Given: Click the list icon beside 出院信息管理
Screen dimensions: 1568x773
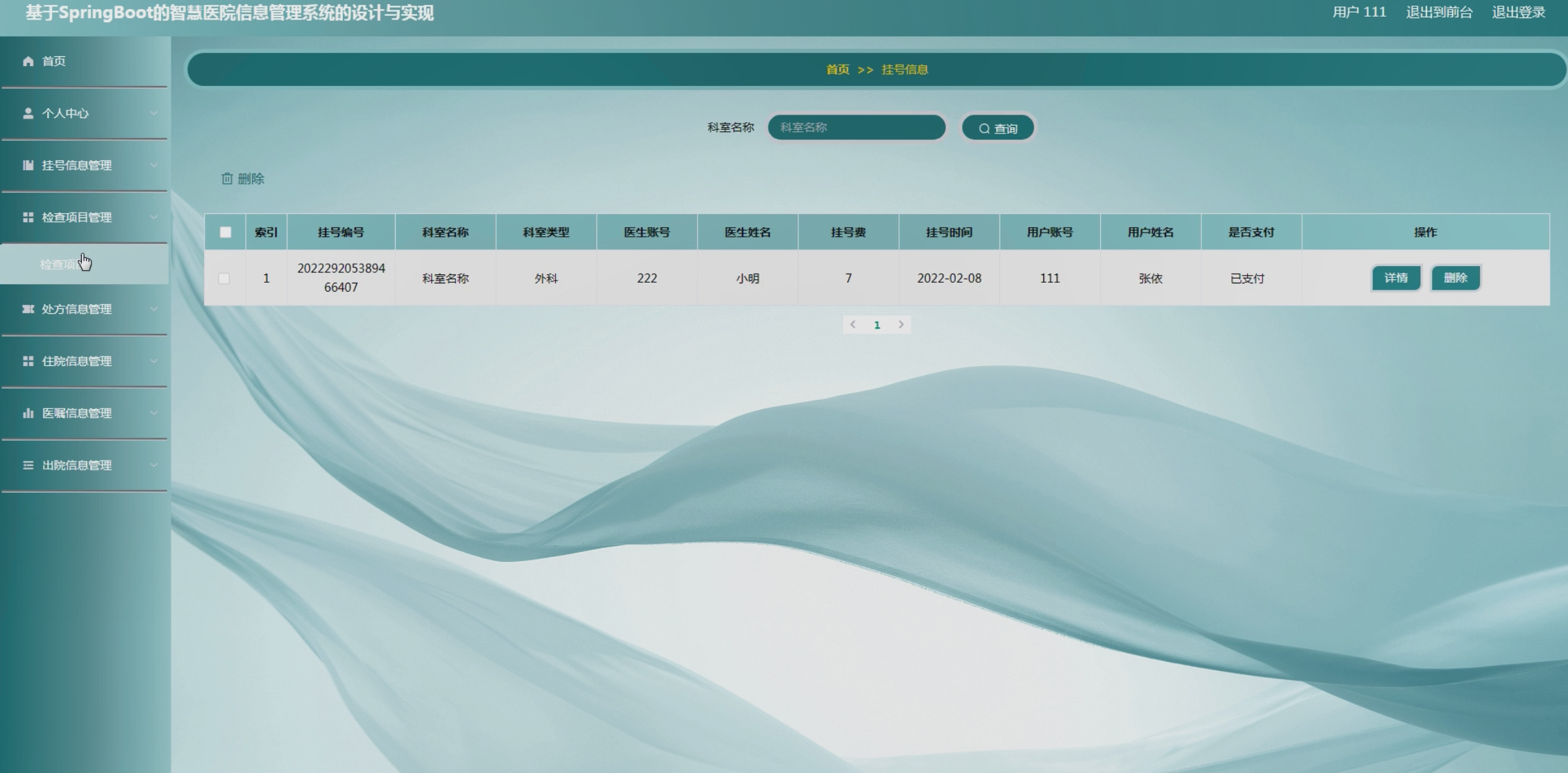Looking at the screenshot, I should pos(28,465).
